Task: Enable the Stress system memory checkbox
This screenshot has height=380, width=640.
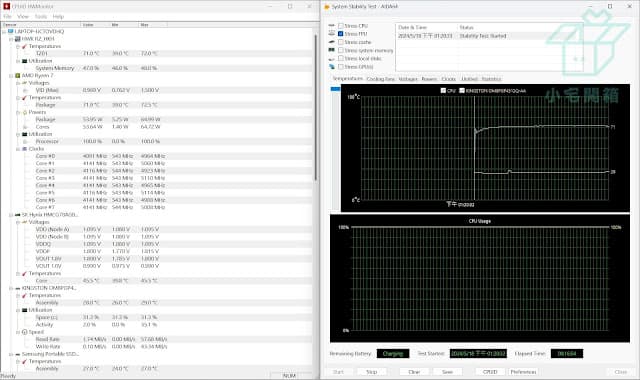Action: tap(340, 50)
